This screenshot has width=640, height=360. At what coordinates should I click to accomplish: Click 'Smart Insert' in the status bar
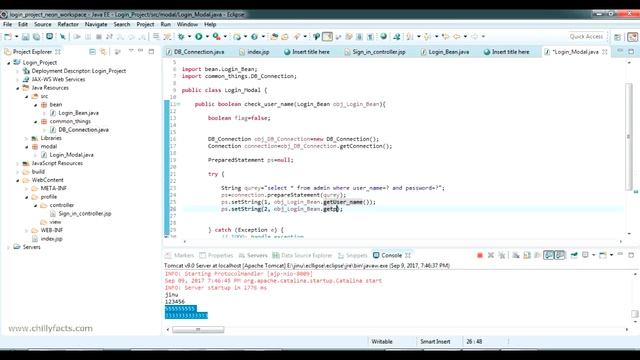(x=435, y=342)
